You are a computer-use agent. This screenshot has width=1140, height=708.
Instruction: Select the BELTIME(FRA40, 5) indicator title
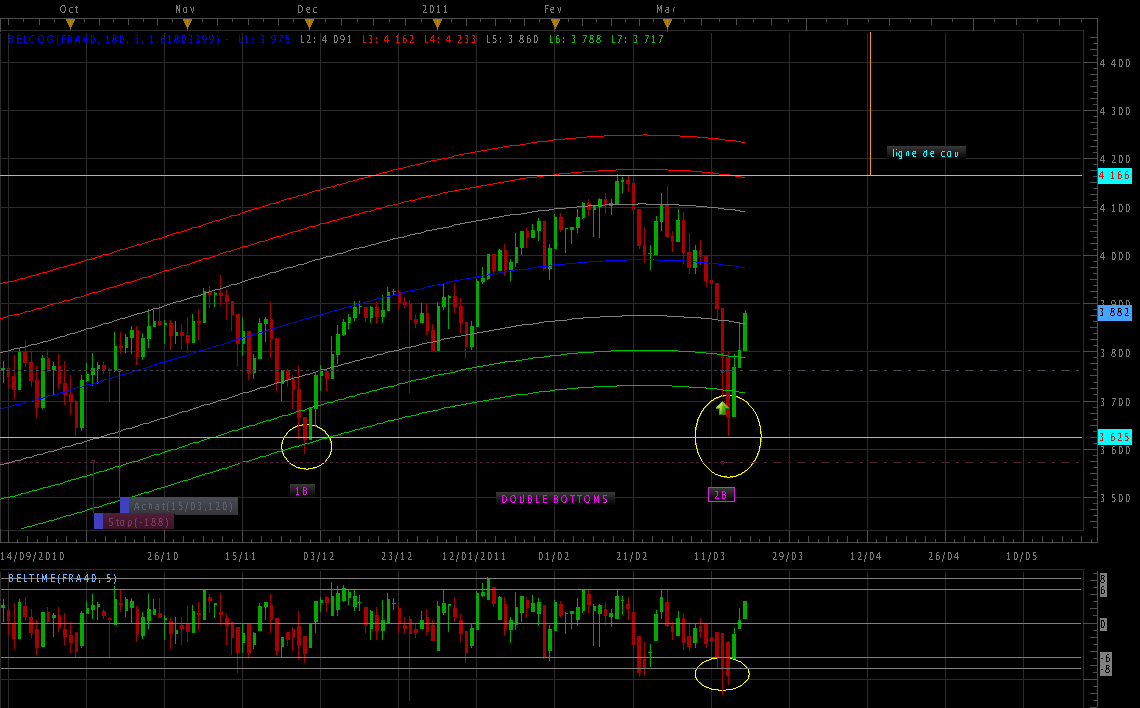coord(62,578)
